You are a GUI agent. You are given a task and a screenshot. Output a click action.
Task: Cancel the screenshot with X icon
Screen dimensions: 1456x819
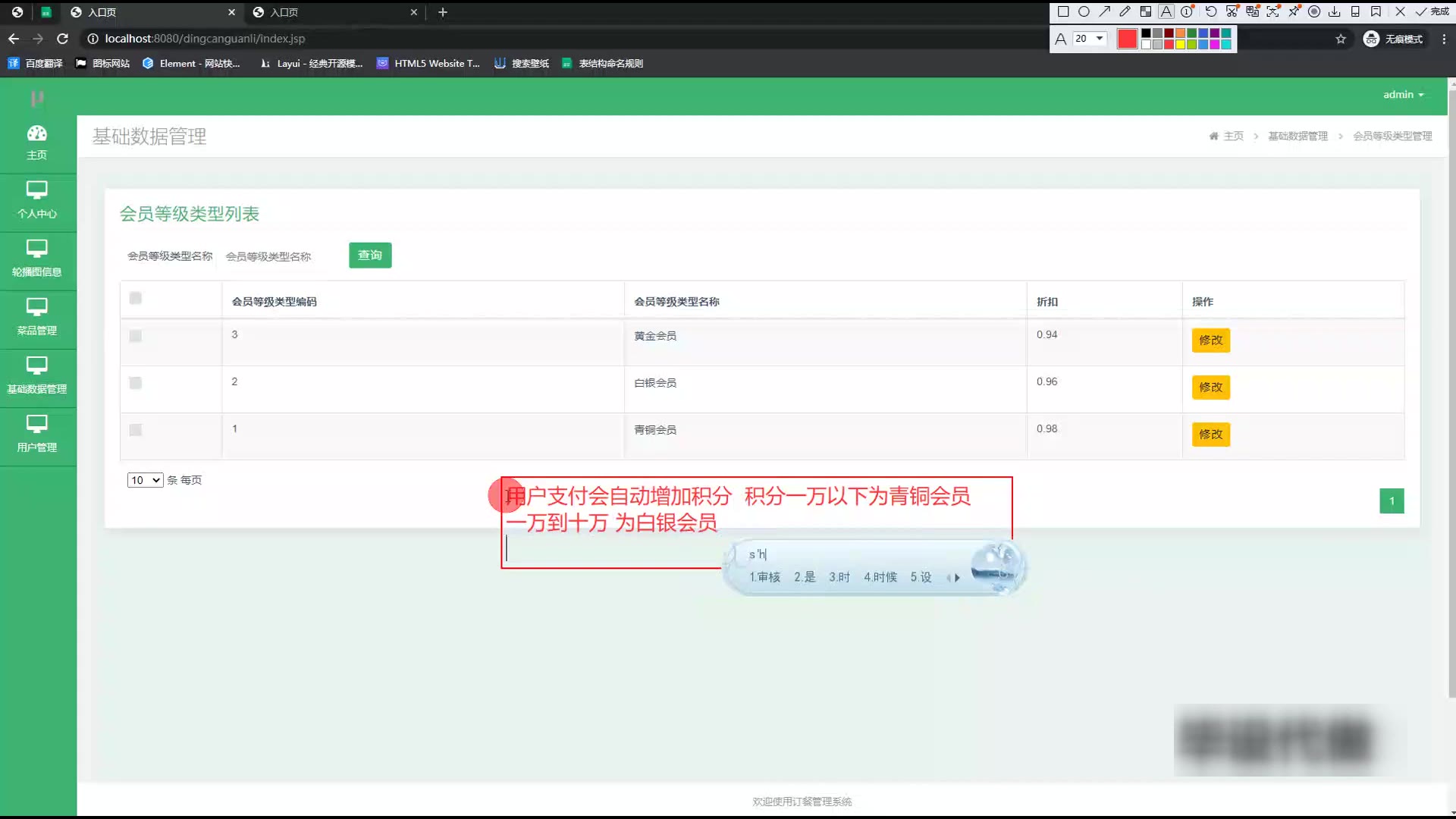[x=1400, y=11]
